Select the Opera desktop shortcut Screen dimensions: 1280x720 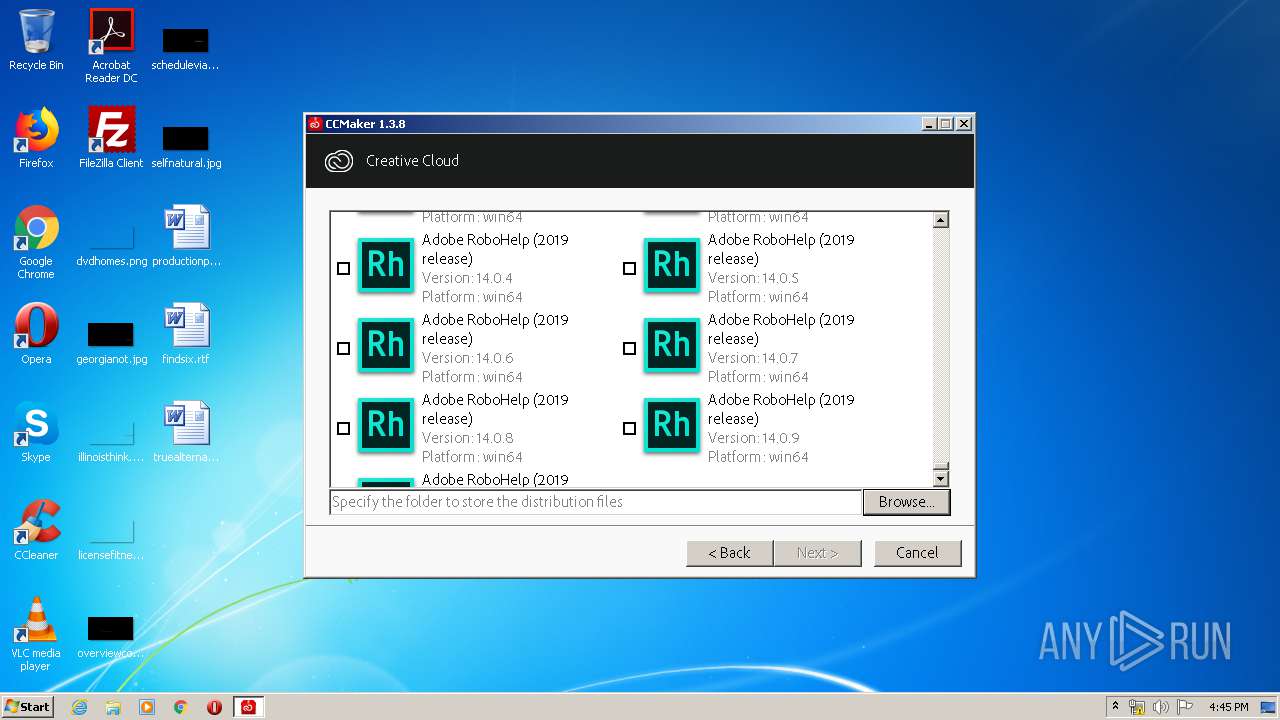pos(36,334)
